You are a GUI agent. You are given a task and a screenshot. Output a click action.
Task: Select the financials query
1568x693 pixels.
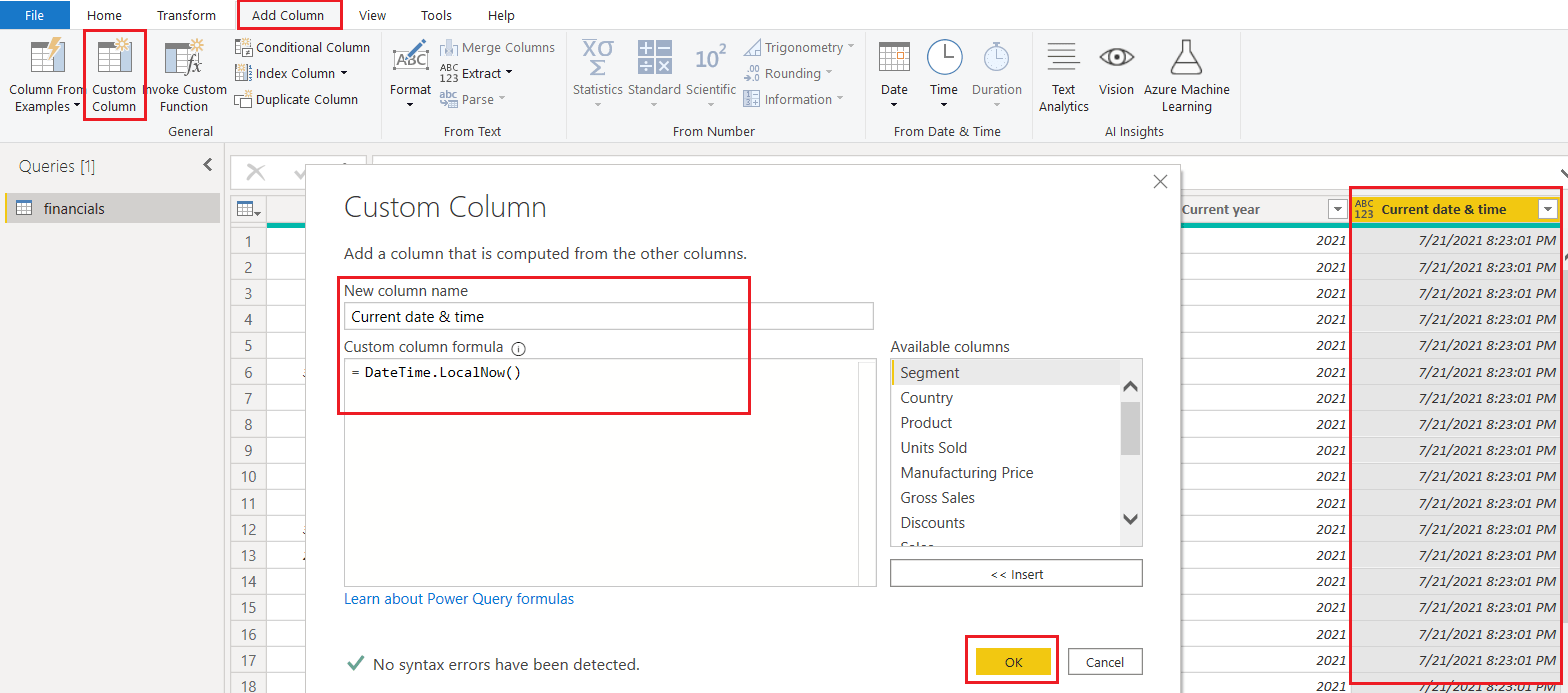(112, 208)
